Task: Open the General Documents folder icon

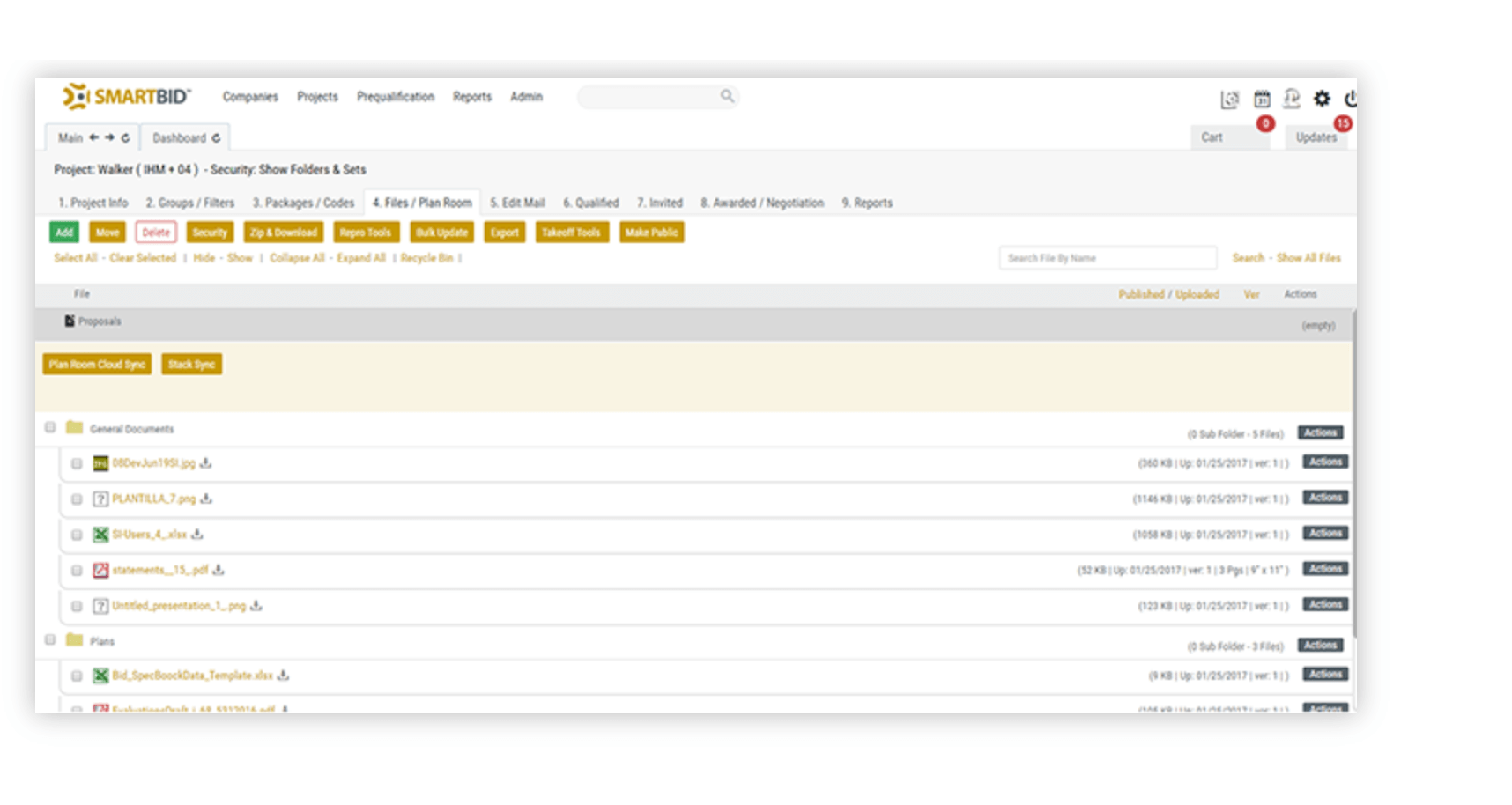Action: pyautogui.click(x=75, y=427)
